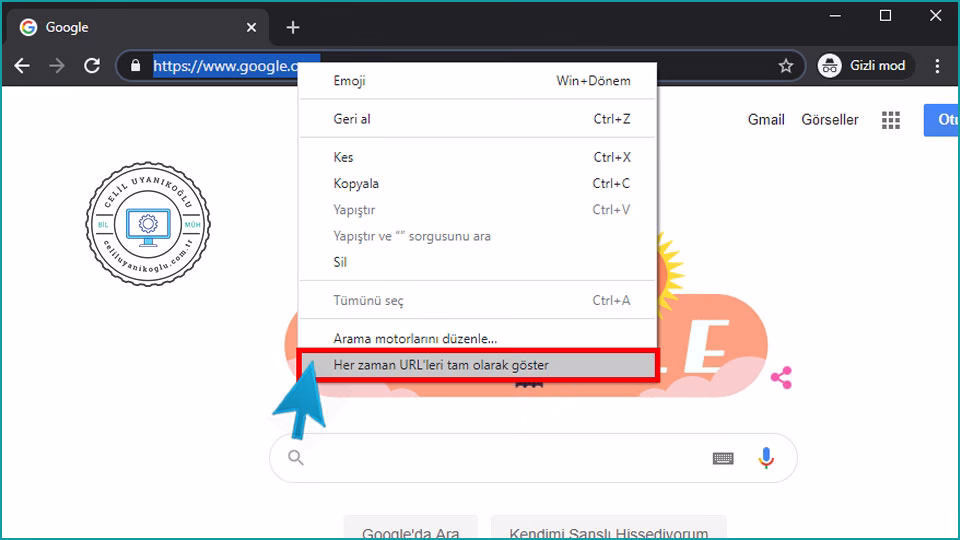Click the share icon beside the doodle

(781, 378)
